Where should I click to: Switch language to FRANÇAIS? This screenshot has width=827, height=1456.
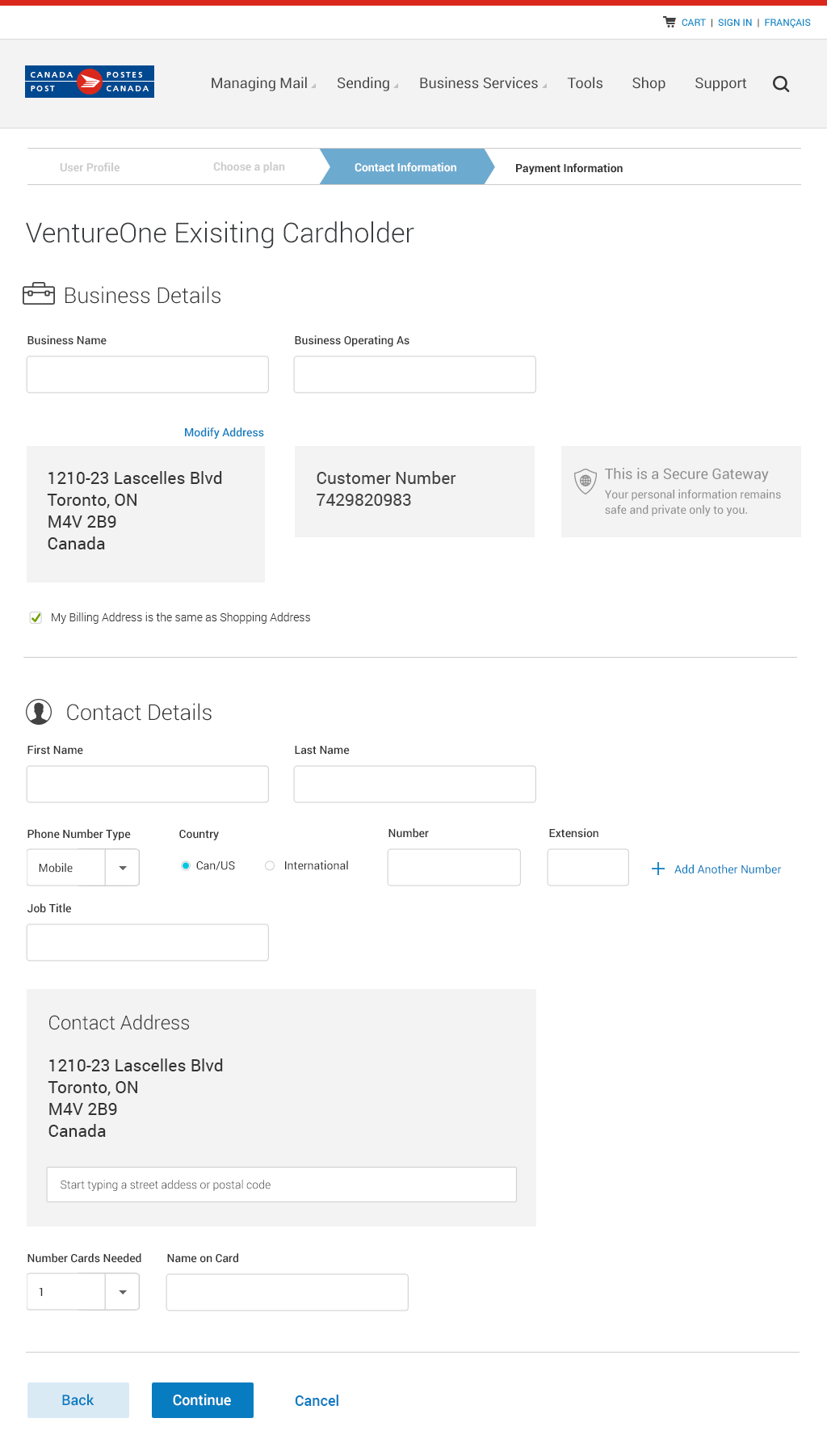[x=787, y=23]
